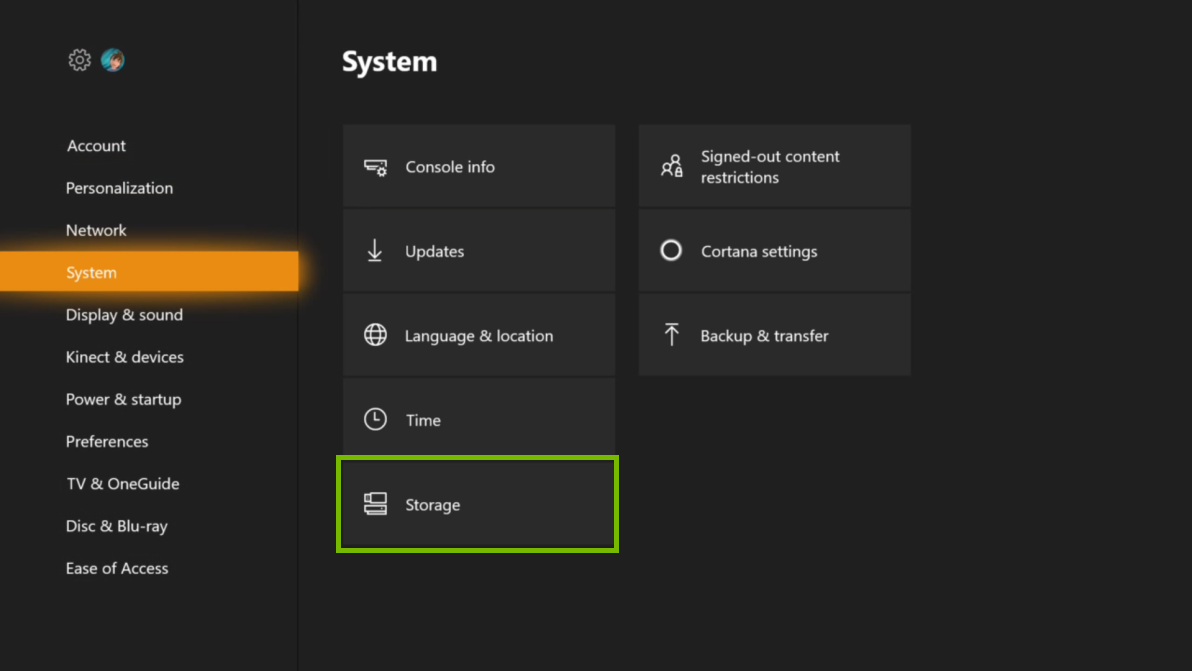Open Backup & transfer via upload icon
Image resolution: width=1192 pixels, height=671 pixels.
[670, 335]
